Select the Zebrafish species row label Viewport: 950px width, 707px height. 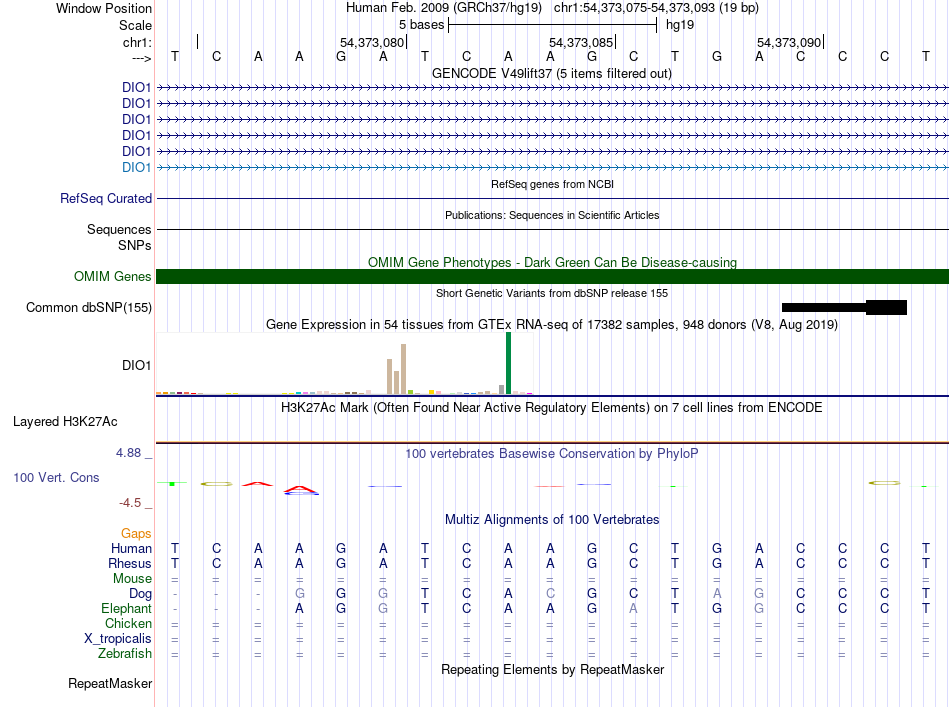click(125, 653)
